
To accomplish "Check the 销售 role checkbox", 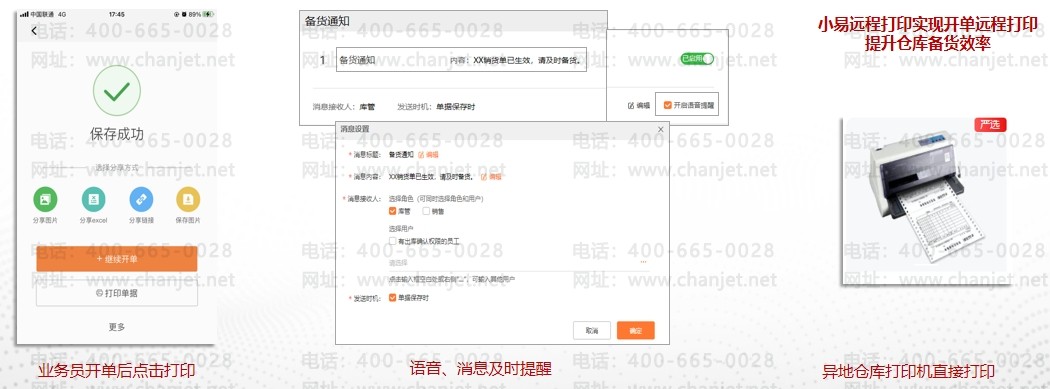I will click(426, 211).
